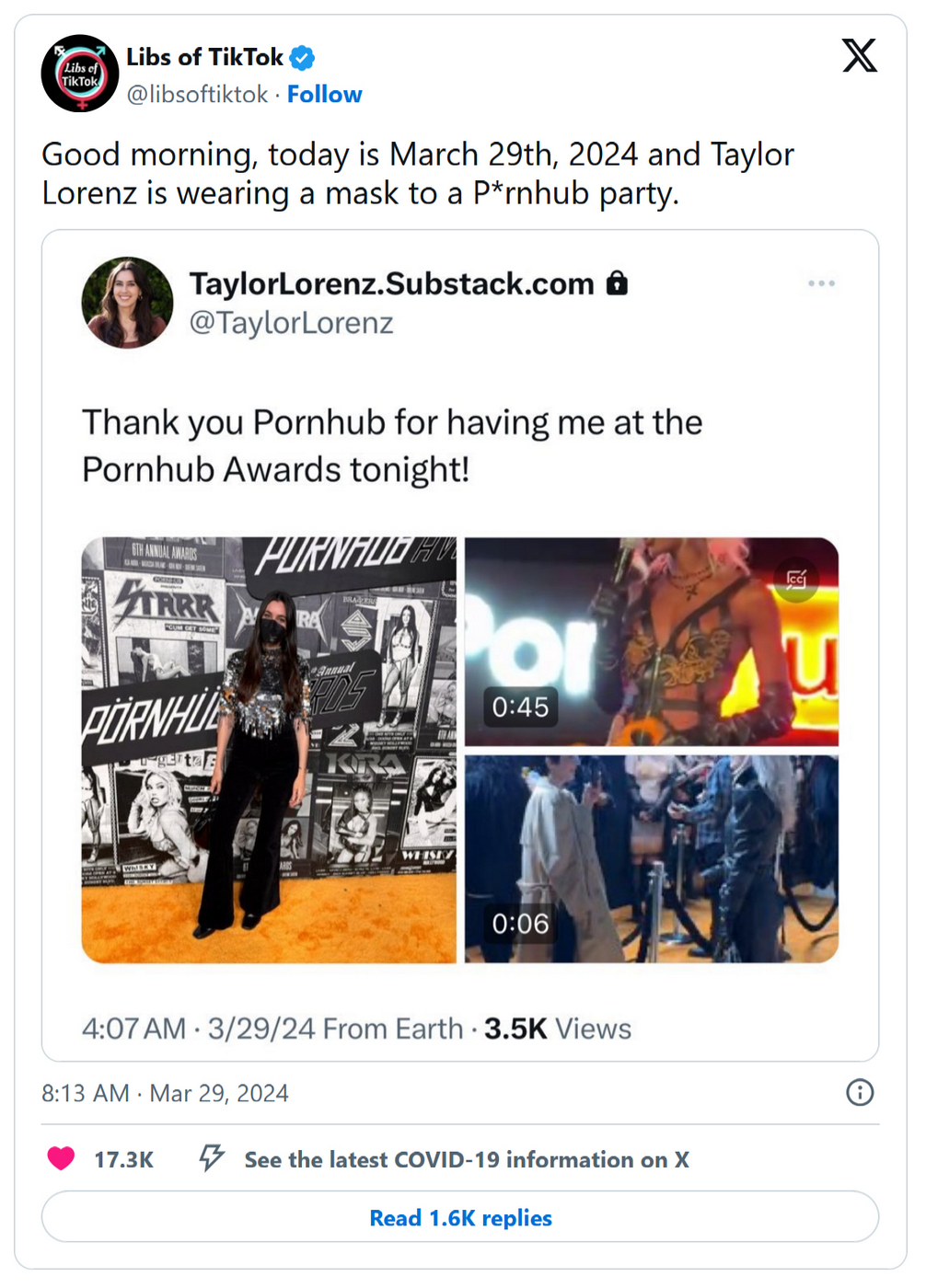Click the X logo icon
The height and width of the screenshot is (1288, 926).
click(x=859, y=56)
